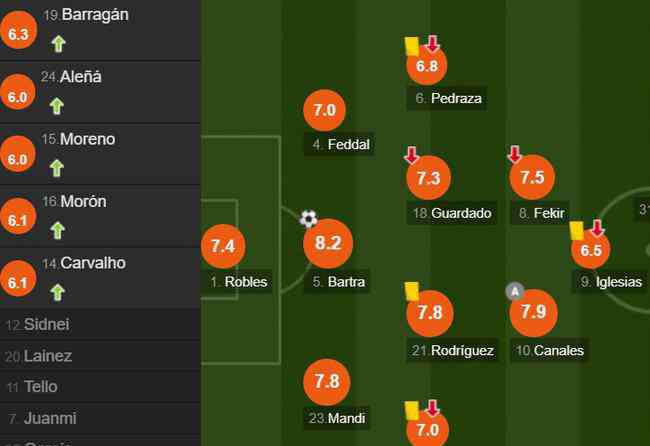Viewport: 650px width, 446px height.
Task: Click Pedraza's yellow card icon
Action: tap(412, 46)
